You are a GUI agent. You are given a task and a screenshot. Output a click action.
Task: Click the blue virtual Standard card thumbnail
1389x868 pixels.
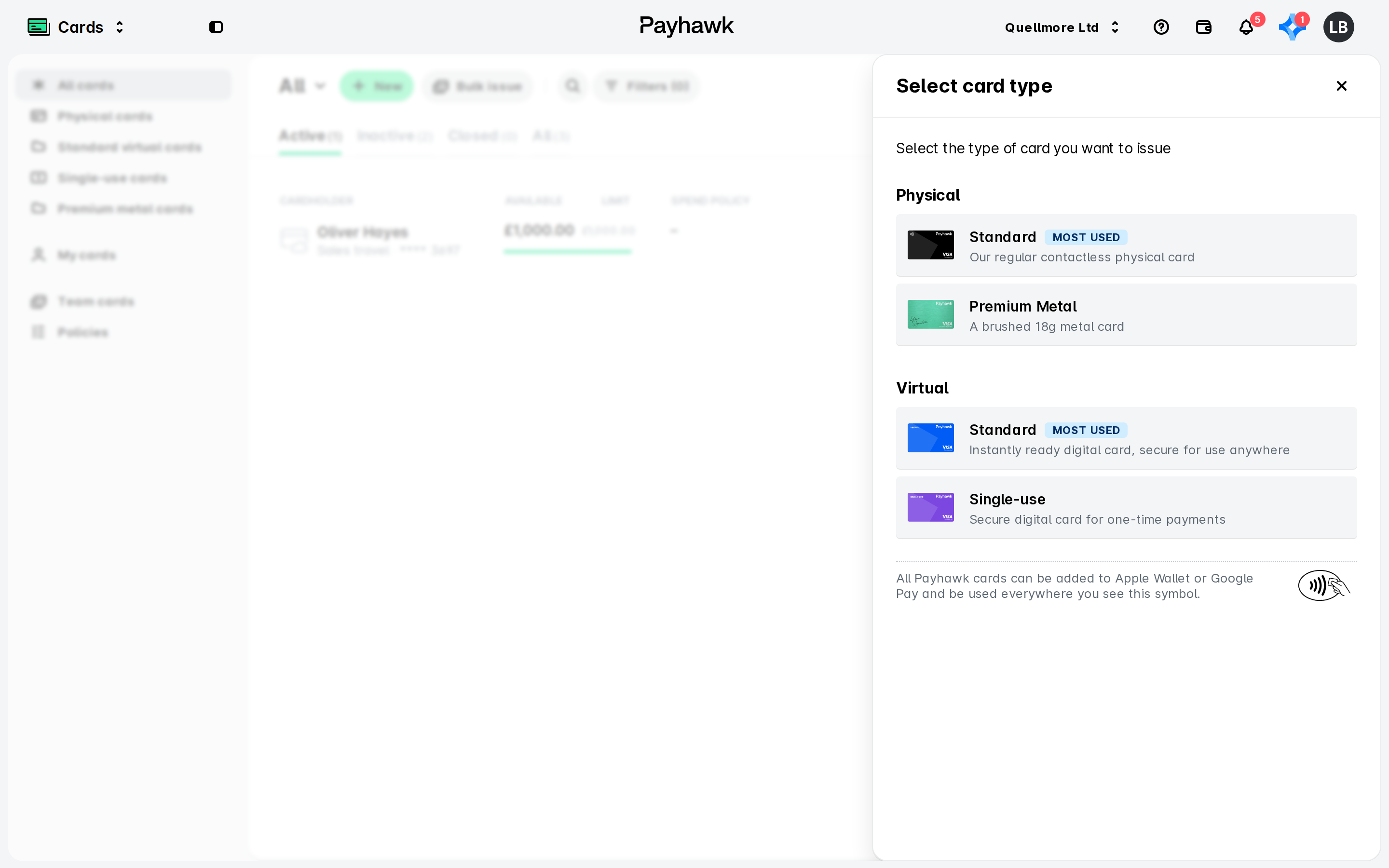click(930, 438)
